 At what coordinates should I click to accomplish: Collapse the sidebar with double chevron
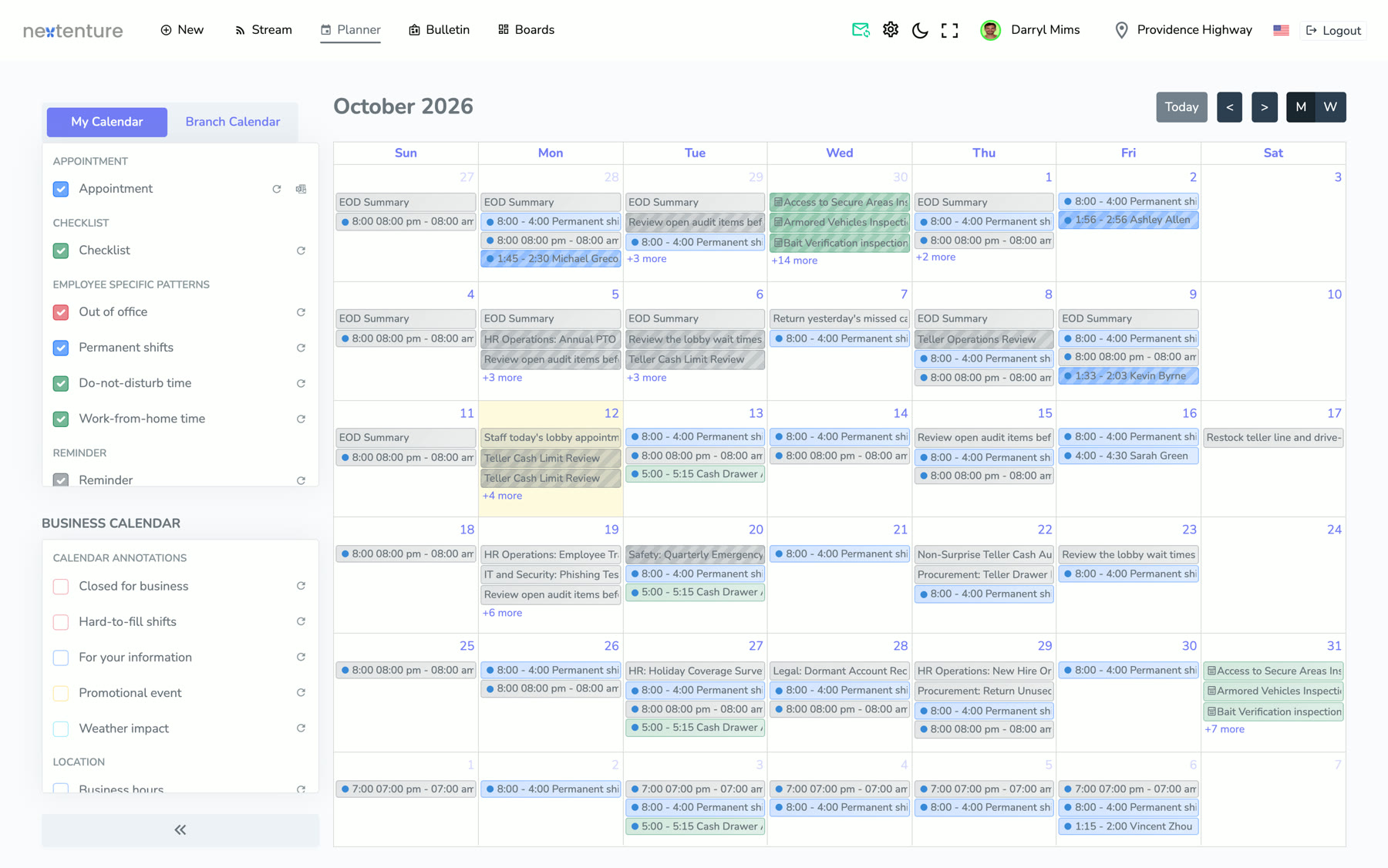pyautogui.click(x=180, y=830)
